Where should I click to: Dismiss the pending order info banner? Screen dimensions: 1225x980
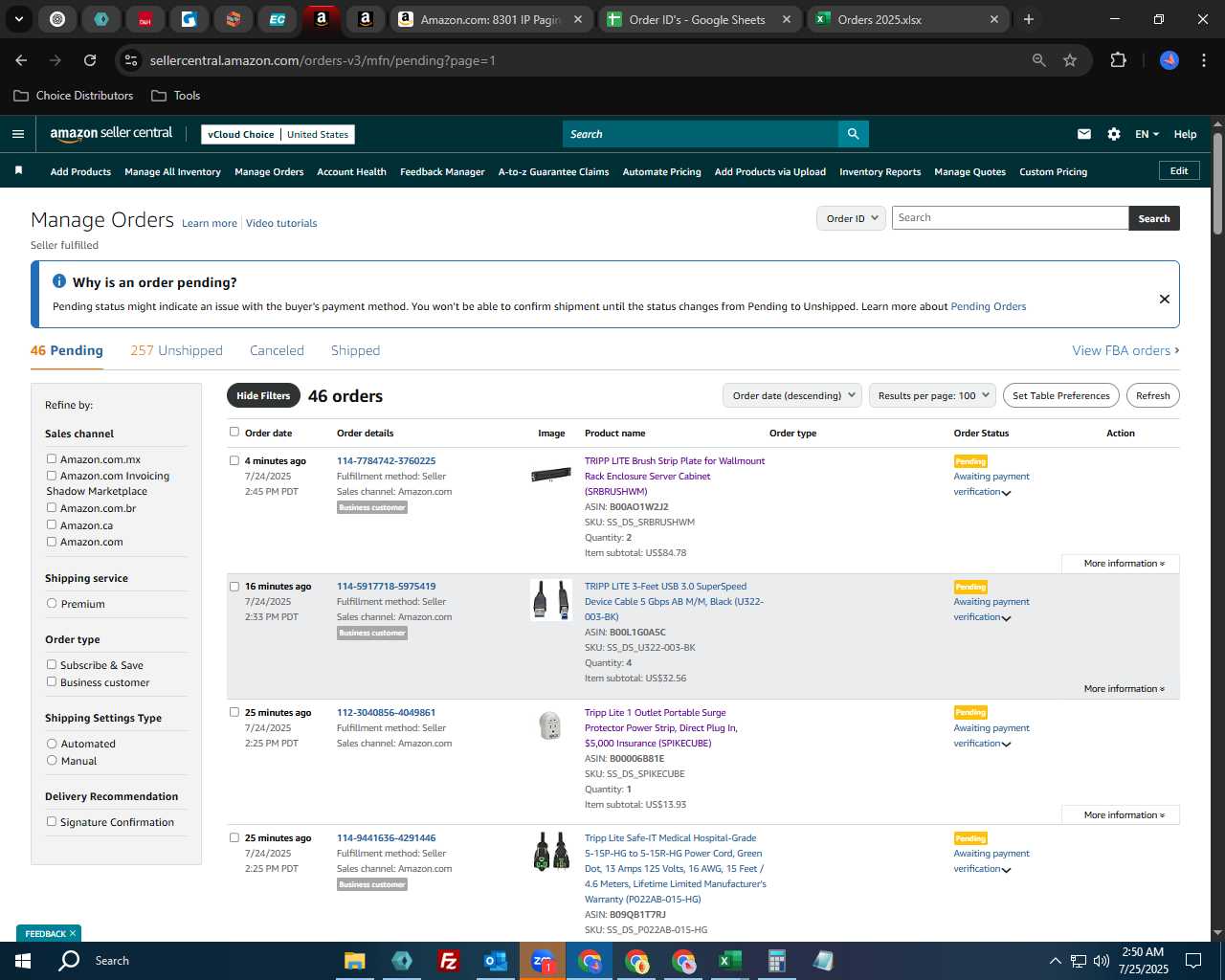tap(1165, 299)
